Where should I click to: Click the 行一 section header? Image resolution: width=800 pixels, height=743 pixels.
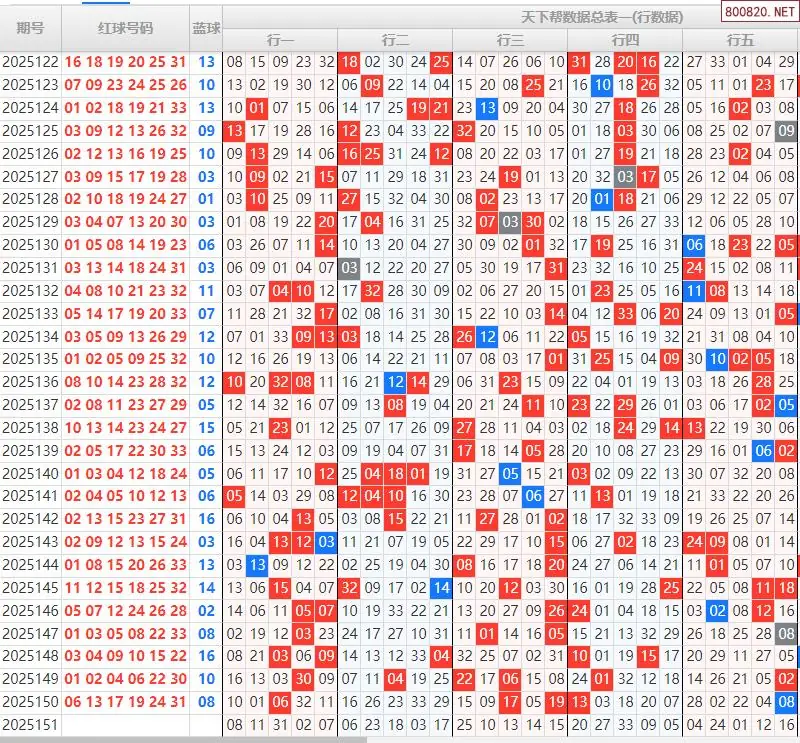click(x=280, y=40)
